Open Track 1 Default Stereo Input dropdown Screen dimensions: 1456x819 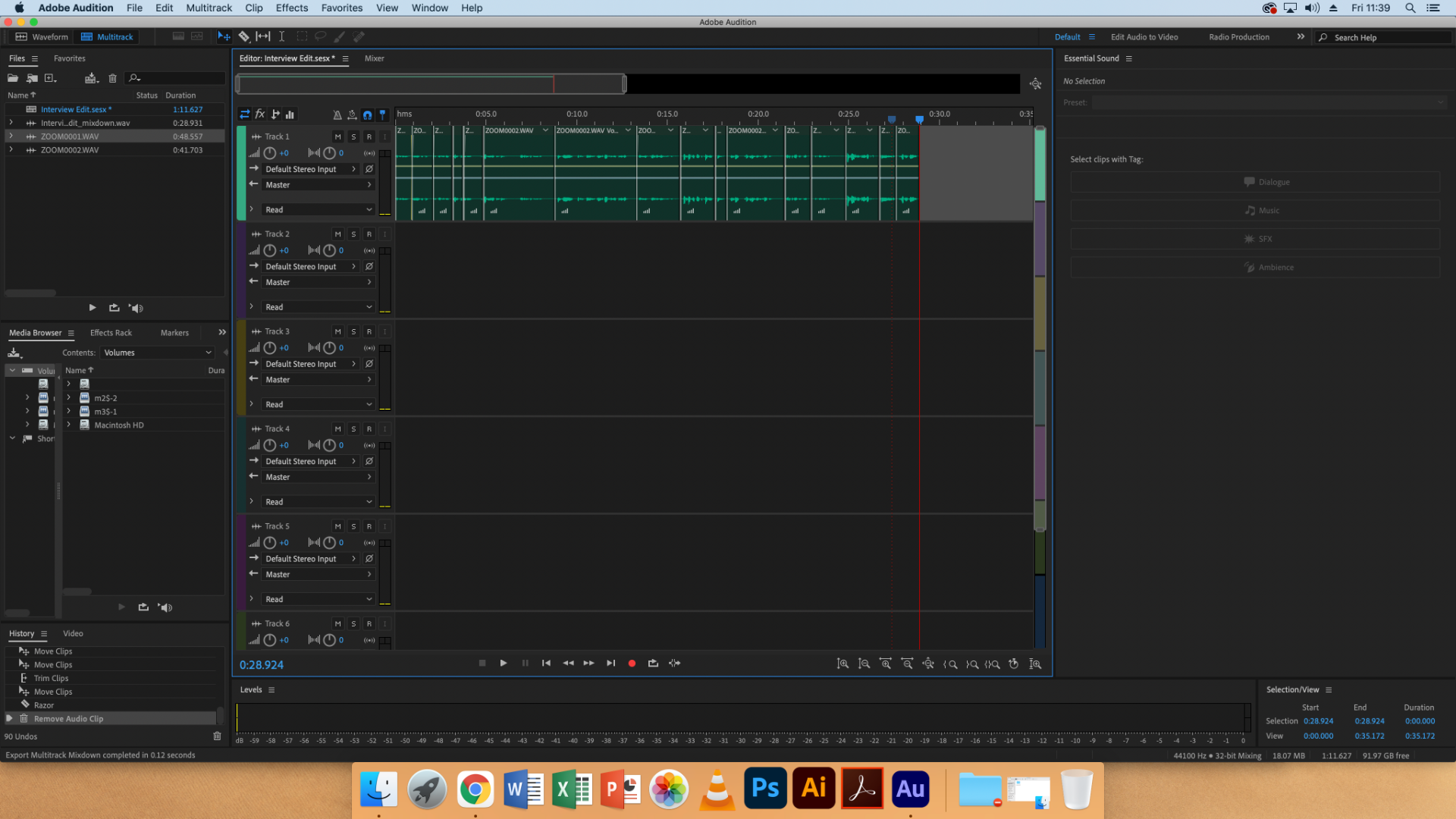tap(309, 169)
